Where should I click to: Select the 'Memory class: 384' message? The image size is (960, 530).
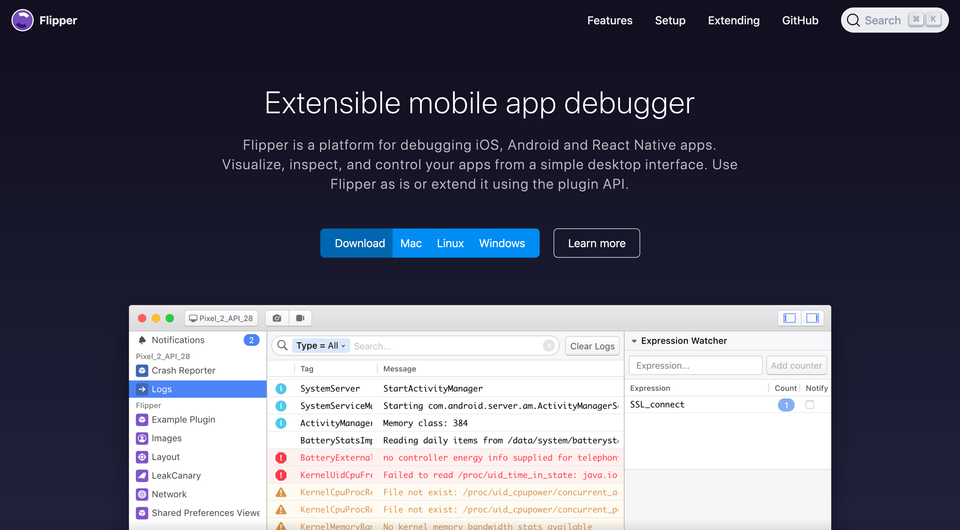[x=425, y=423]
